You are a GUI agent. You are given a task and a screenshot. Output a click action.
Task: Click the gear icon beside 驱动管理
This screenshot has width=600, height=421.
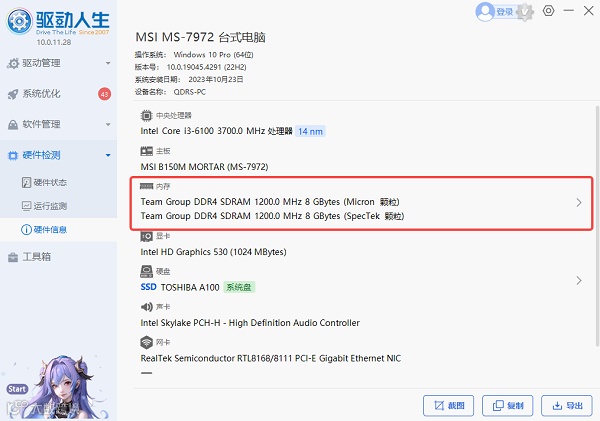[x=13, y=64]
